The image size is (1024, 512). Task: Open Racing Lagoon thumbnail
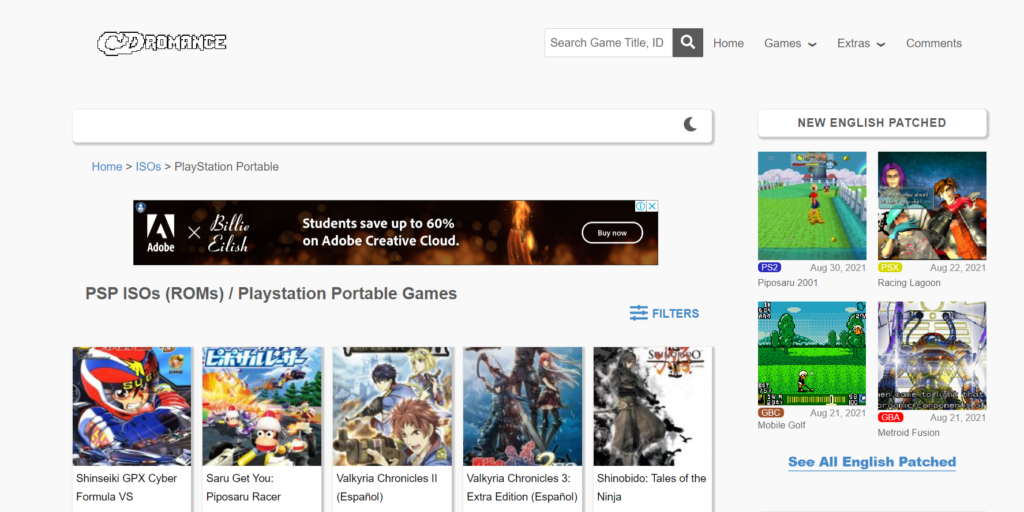[932, 206]
